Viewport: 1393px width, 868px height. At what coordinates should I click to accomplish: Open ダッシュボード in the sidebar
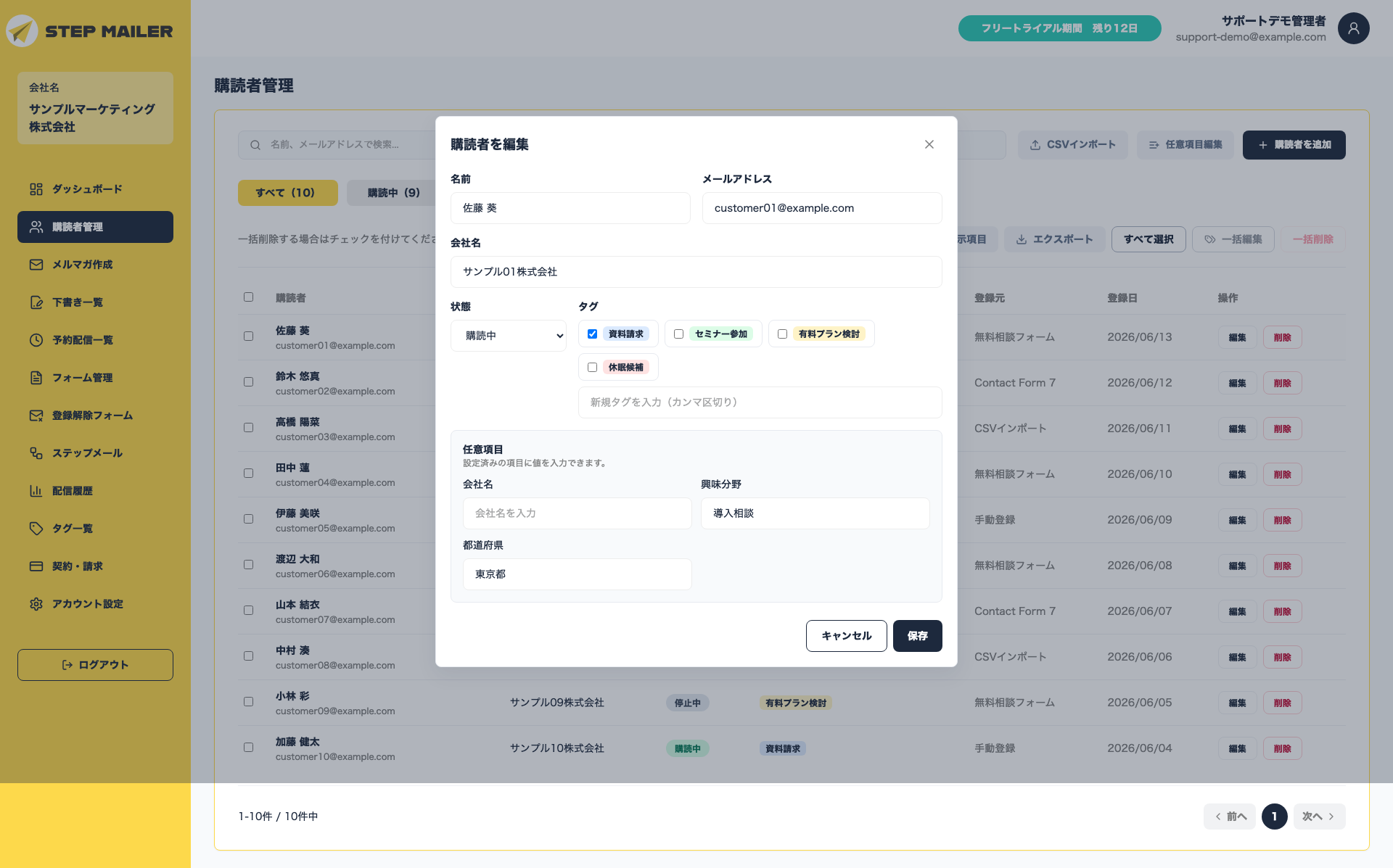point(95,189)
